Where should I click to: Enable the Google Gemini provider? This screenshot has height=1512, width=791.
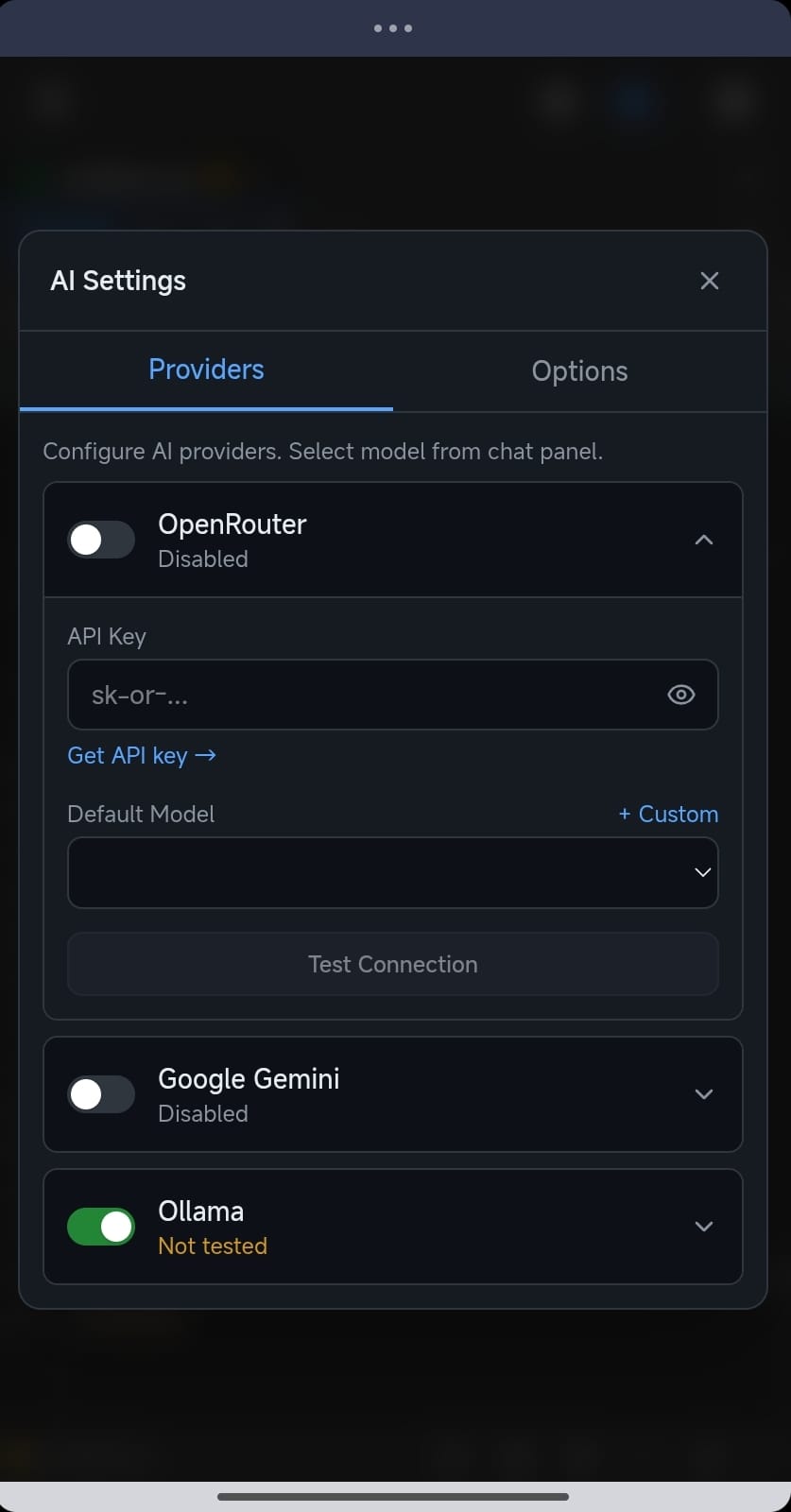coord(100,1093)
